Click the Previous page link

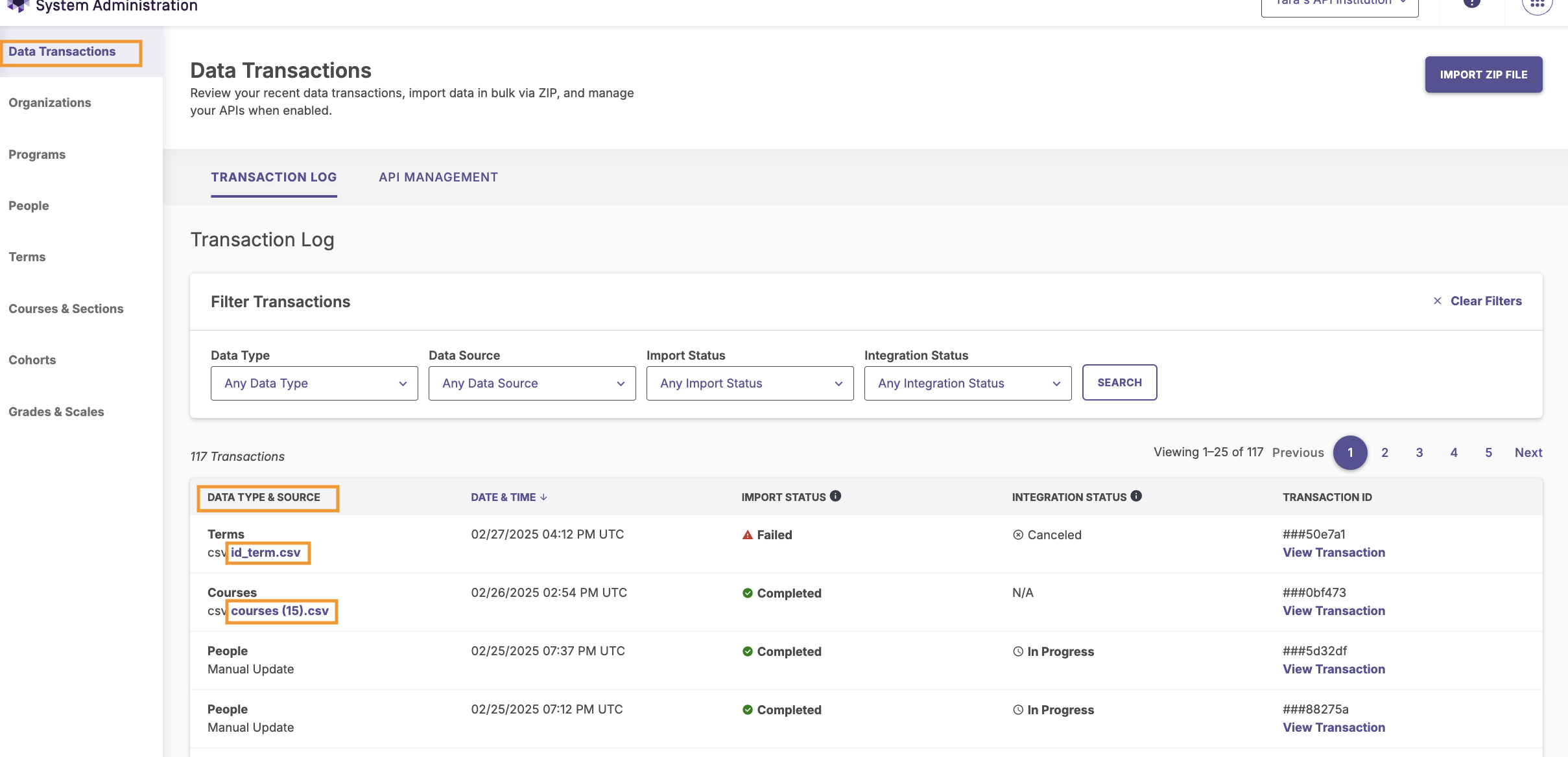1298,452
